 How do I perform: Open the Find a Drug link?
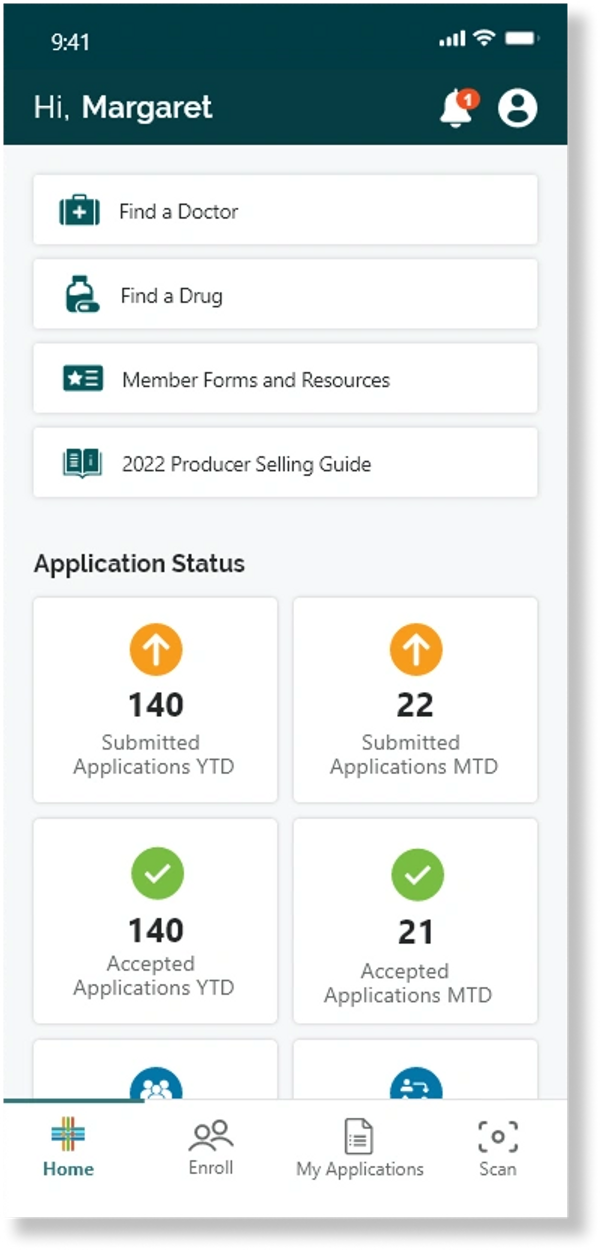[x=285, y=295]
